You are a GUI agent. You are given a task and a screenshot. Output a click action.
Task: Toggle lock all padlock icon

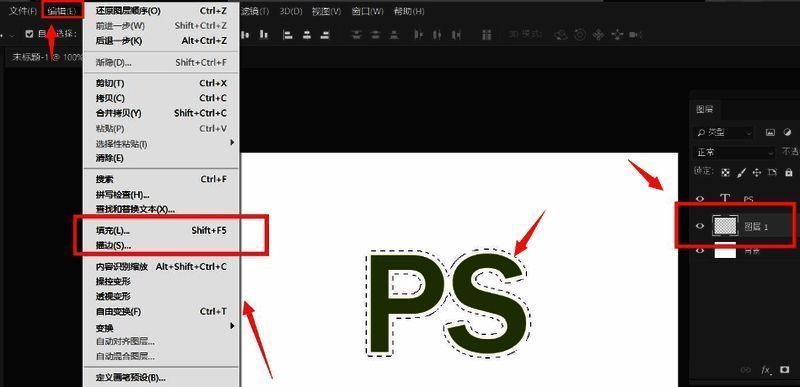pos(789,173)
